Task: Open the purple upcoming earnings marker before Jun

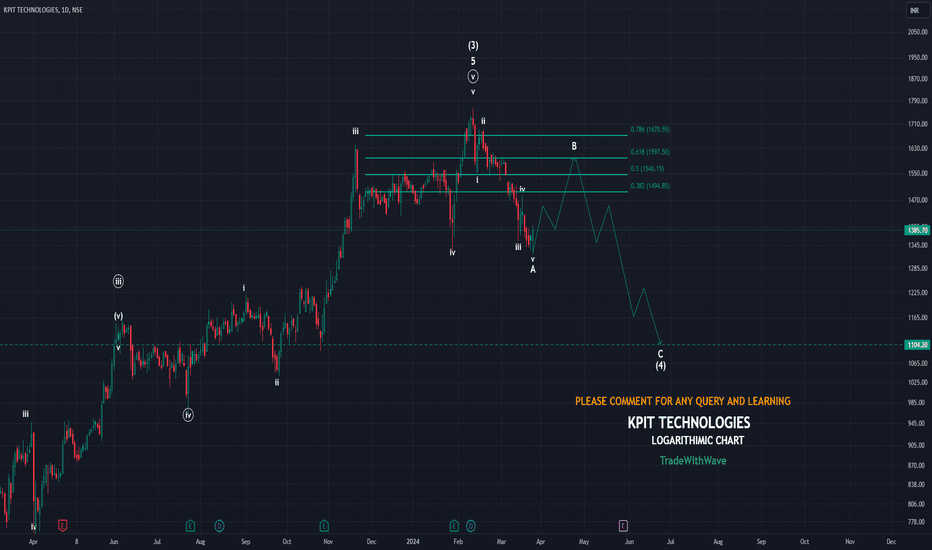Action: click(623, 526)
